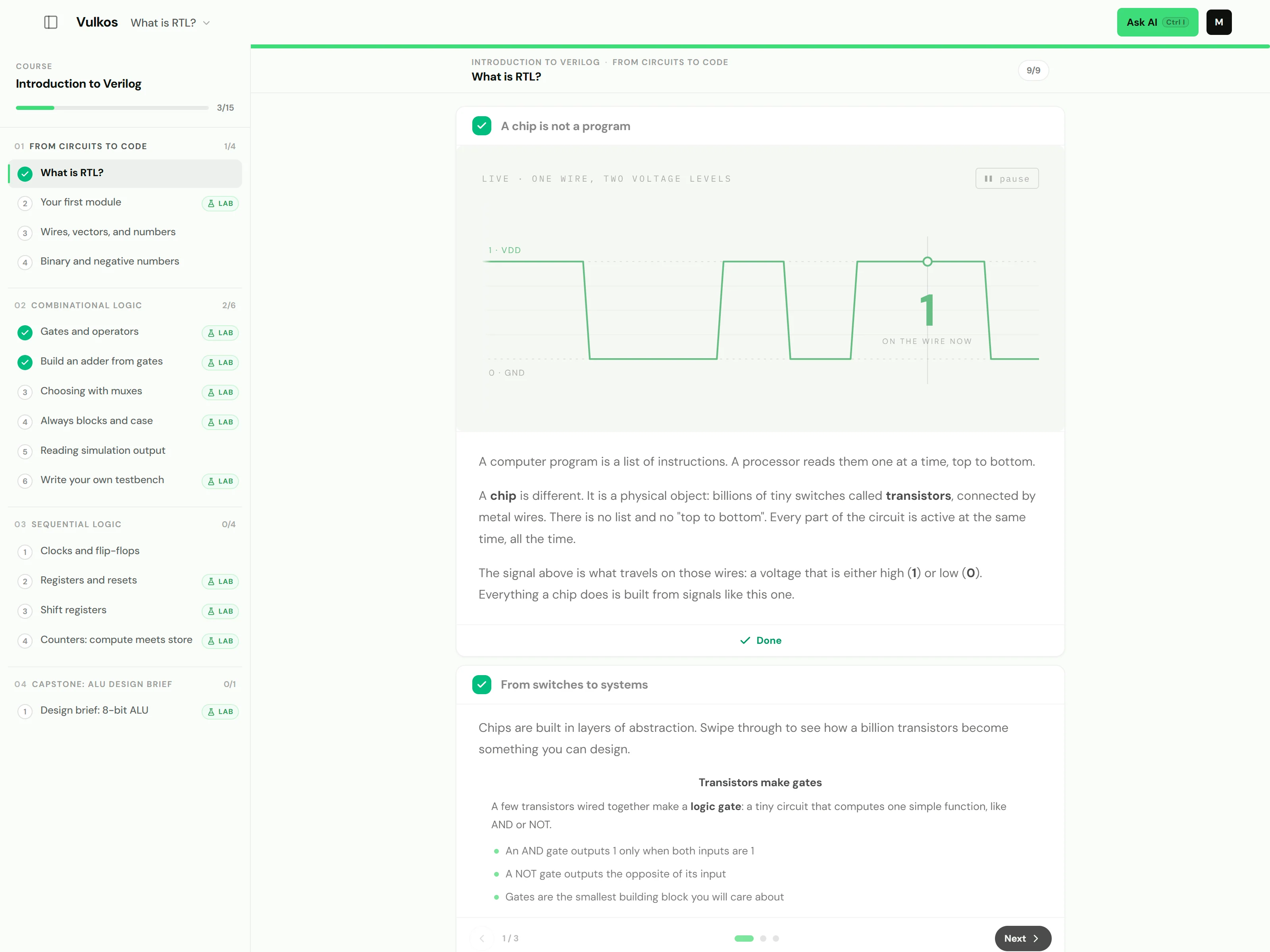Click completed checkmark for Build an adder
This screenshot has width=1270, height=952.
pos(25,363)
